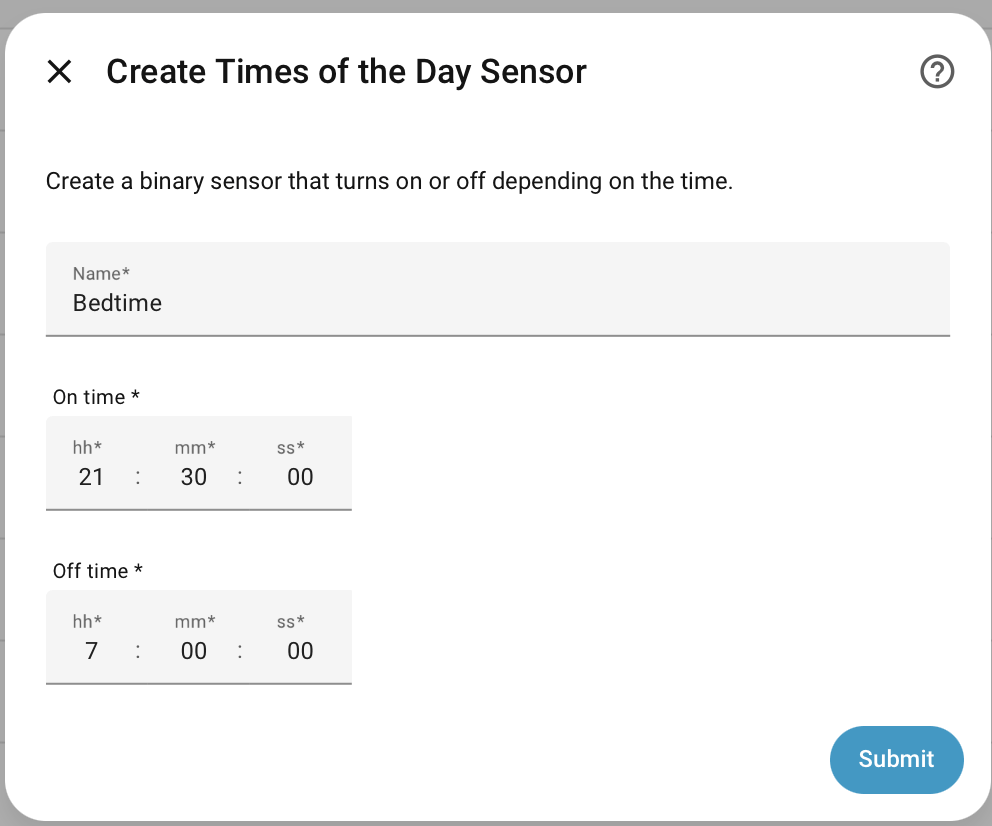The height and width of the screenshot is (826, 992).
Task: Click the Off time label
Action: [97, 571]
